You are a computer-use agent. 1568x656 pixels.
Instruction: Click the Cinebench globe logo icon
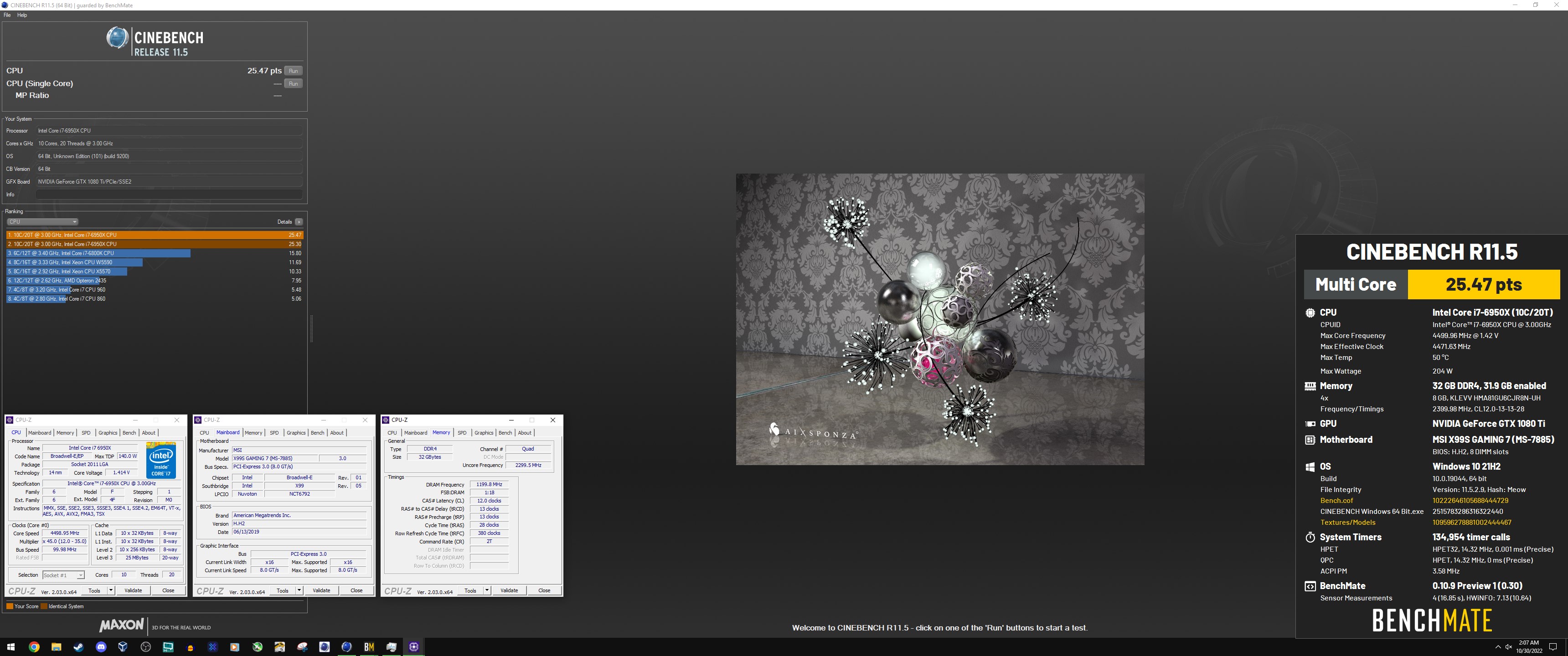click(x=117, y=38)
